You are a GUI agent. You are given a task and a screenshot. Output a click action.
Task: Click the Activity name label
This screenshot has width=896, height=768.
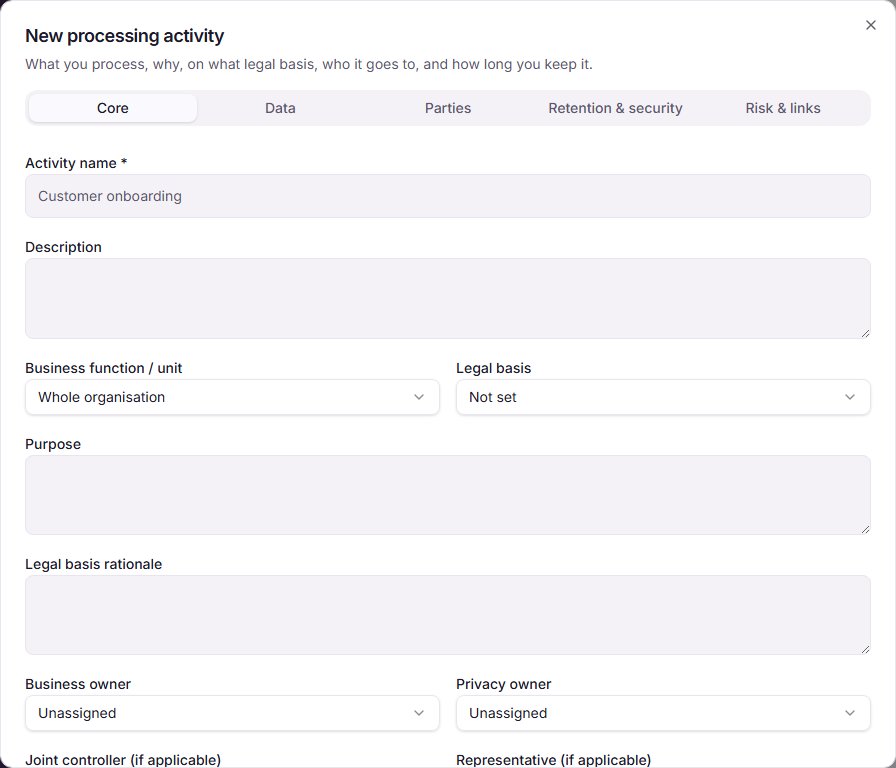click(76, 163)
